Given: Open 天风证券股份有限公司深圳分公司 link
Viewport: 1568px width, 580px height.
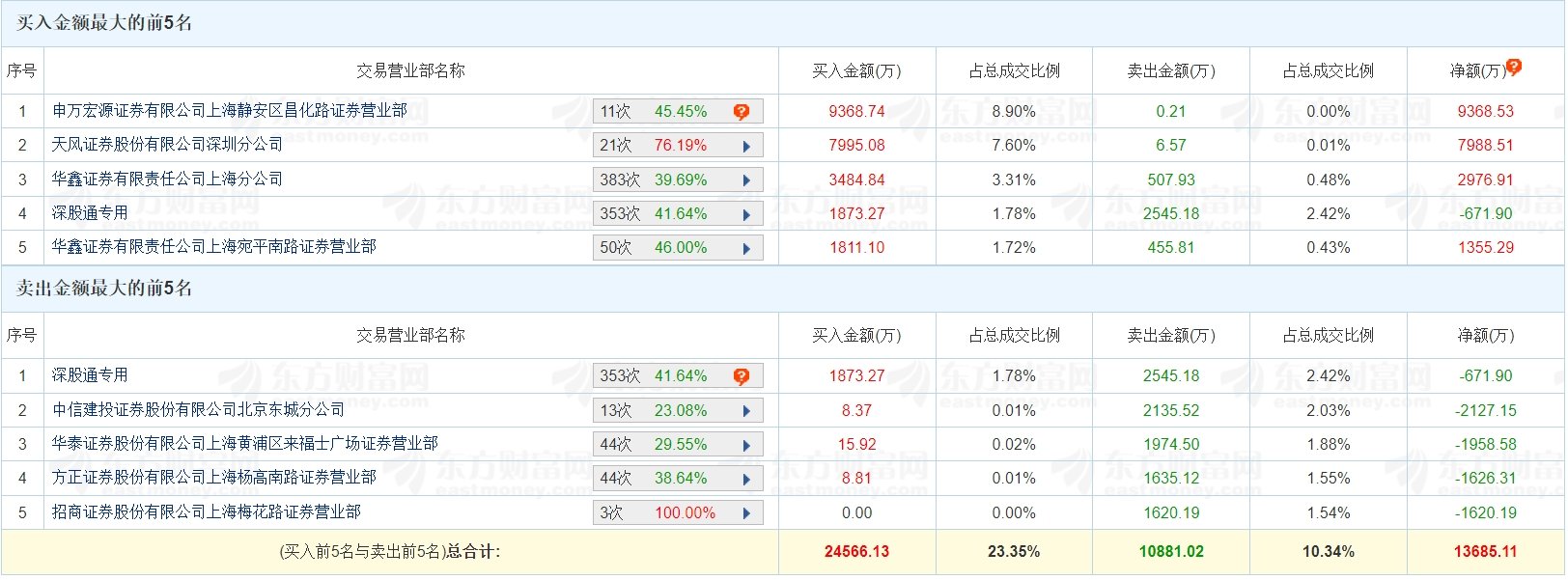Looking at the screenshot, I should coord(167,145).
